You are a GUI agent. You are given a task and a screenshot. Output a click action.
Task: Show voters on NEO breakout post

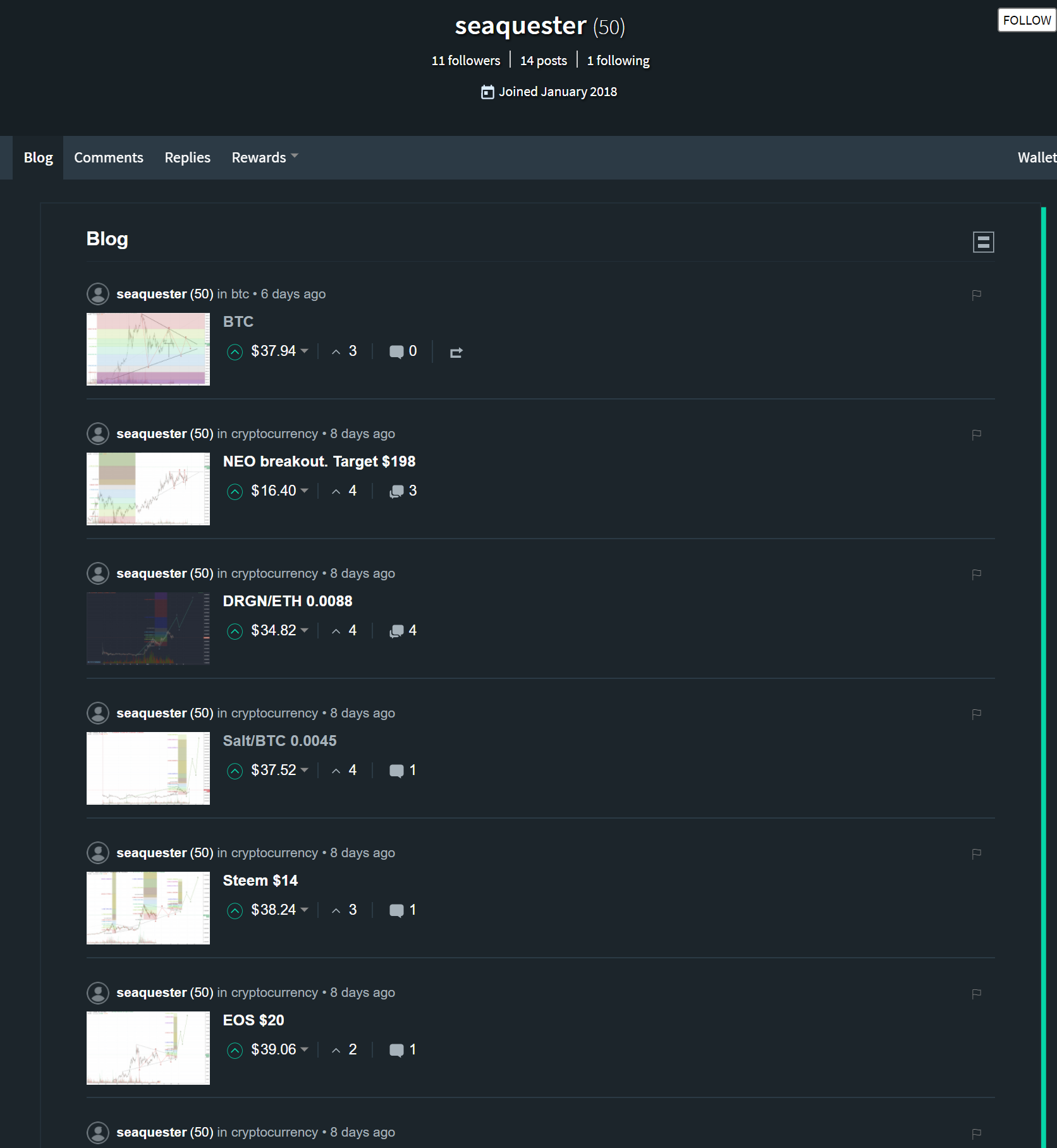point(345,491)
